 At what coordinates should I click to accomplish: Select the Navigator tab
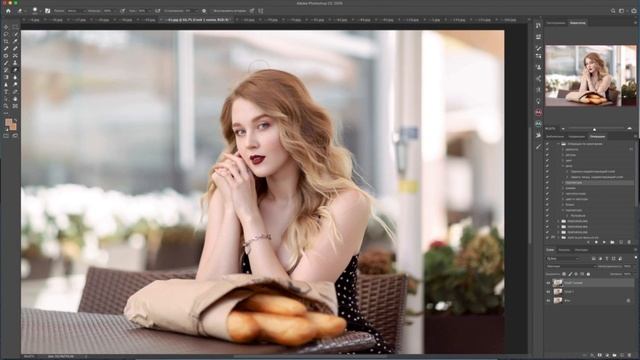tap(578, 23)
